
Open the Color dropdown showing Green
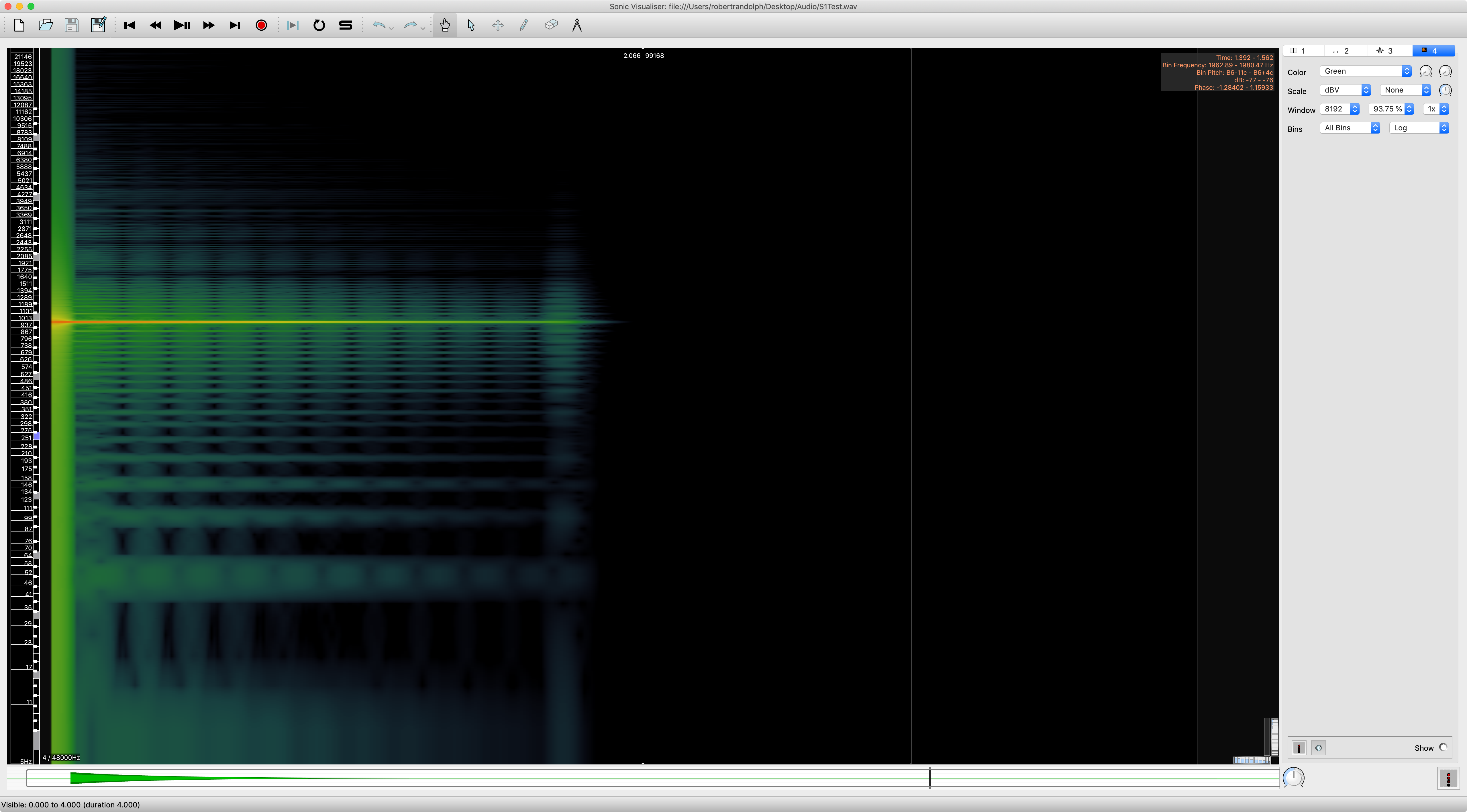click(x=1365, y=71)
